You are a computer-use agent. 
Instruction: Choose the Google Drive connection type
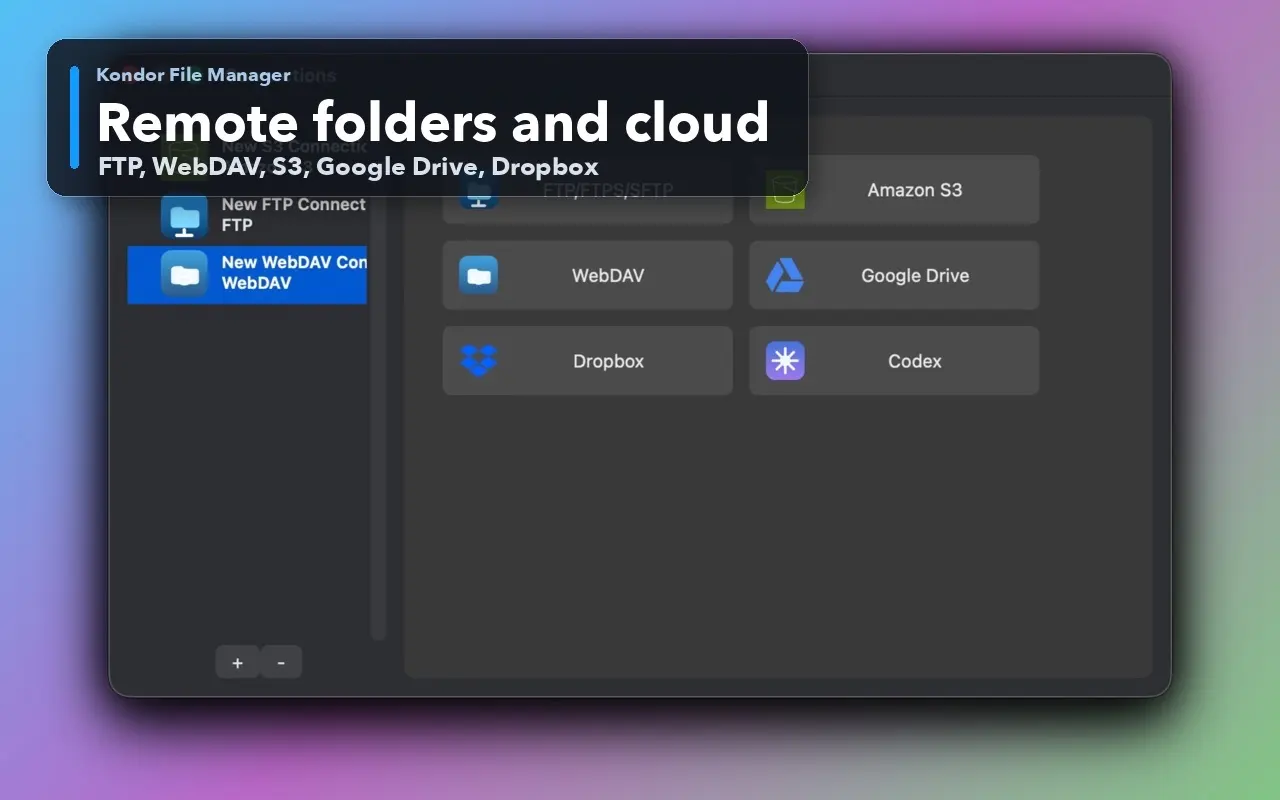tap(894, 275)
